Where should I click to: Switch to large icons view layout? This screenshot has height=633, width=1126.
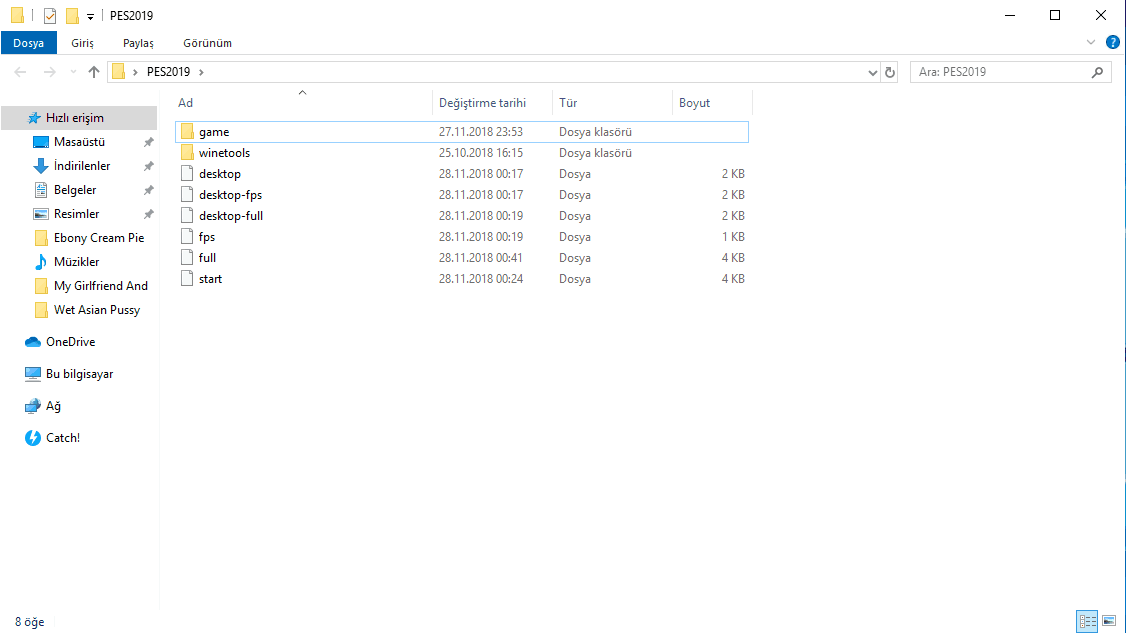(1109, 621)
